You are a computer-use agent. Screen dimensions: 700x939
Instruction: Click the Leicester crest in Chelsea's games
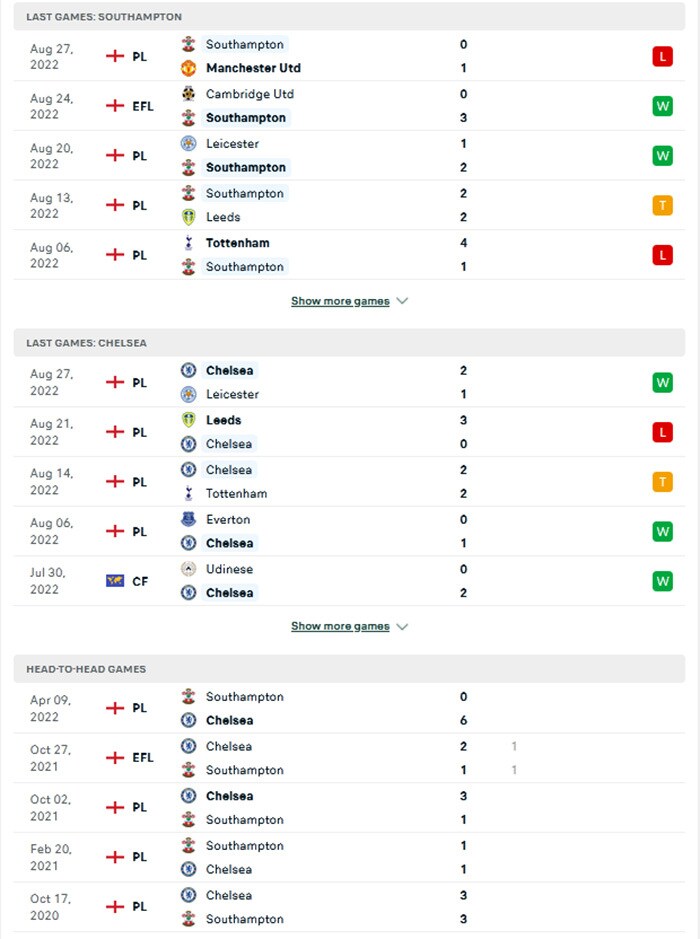[188, 394]
